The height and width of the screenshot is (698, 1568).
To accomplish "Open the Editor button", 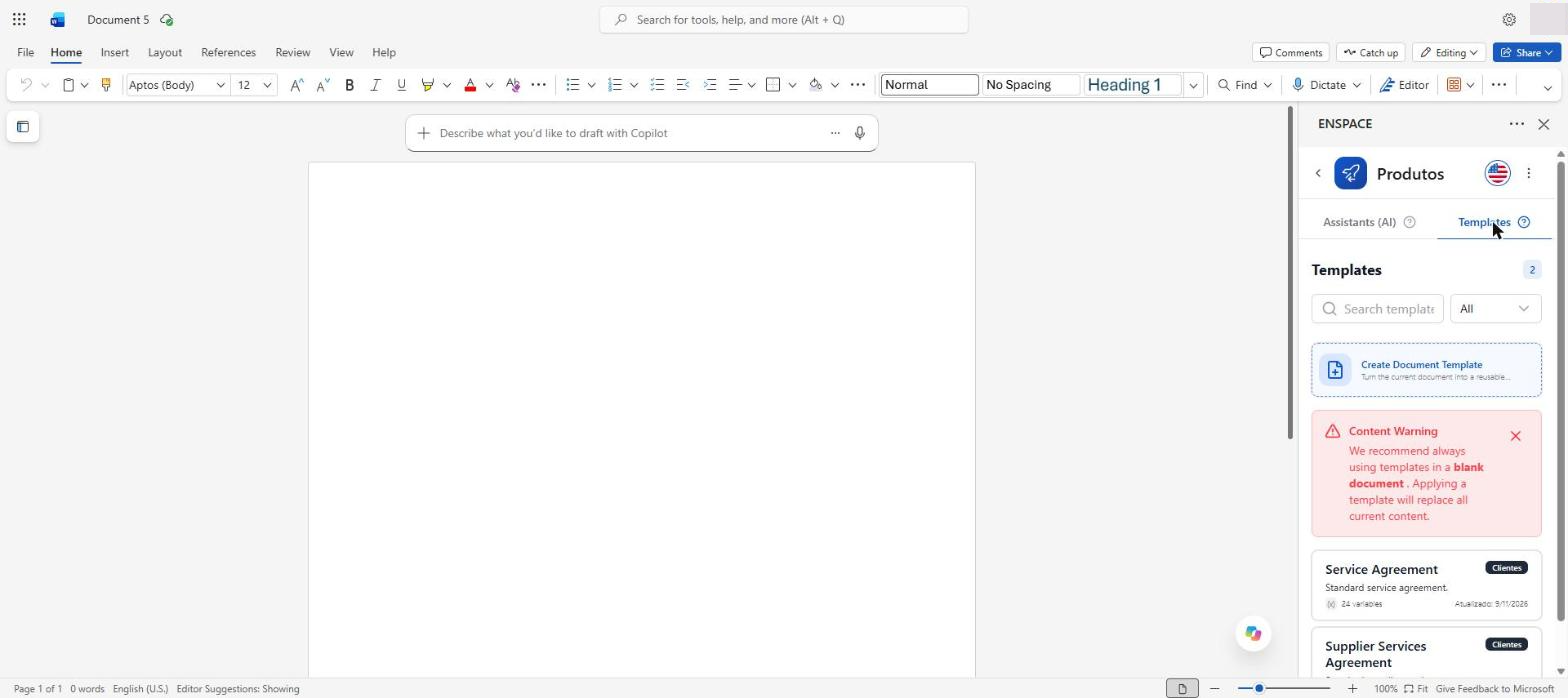I will [x=1404, y=85].
